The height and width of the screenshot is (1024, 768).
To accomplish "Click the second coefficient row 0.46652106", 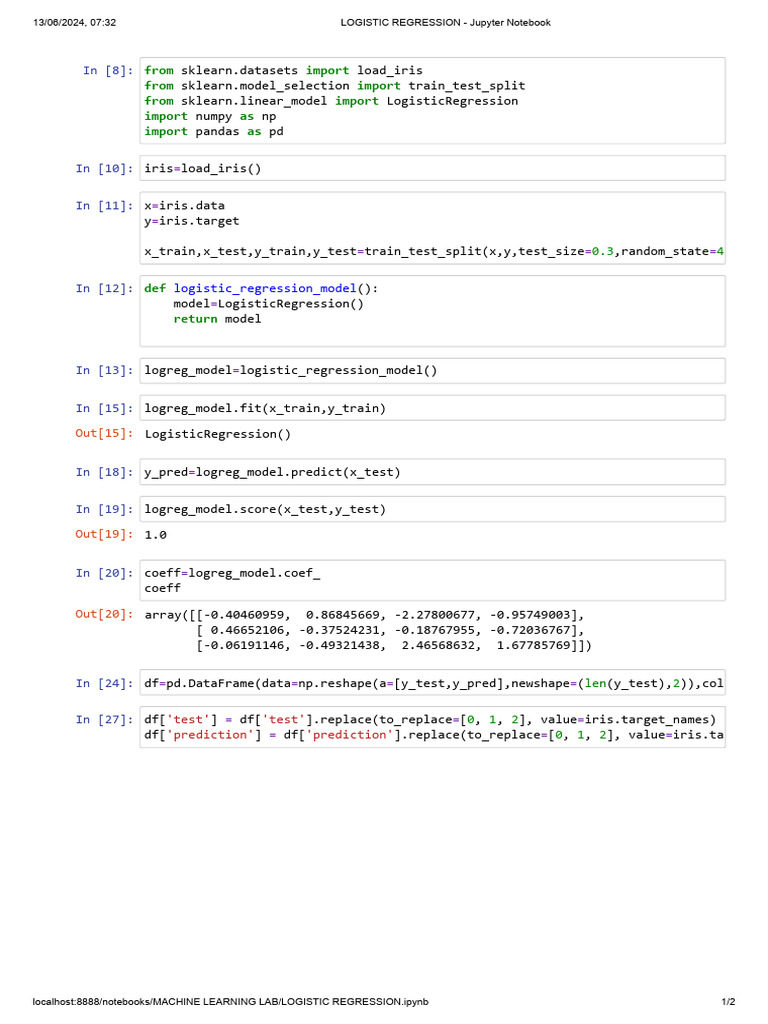I will point(391,630).
